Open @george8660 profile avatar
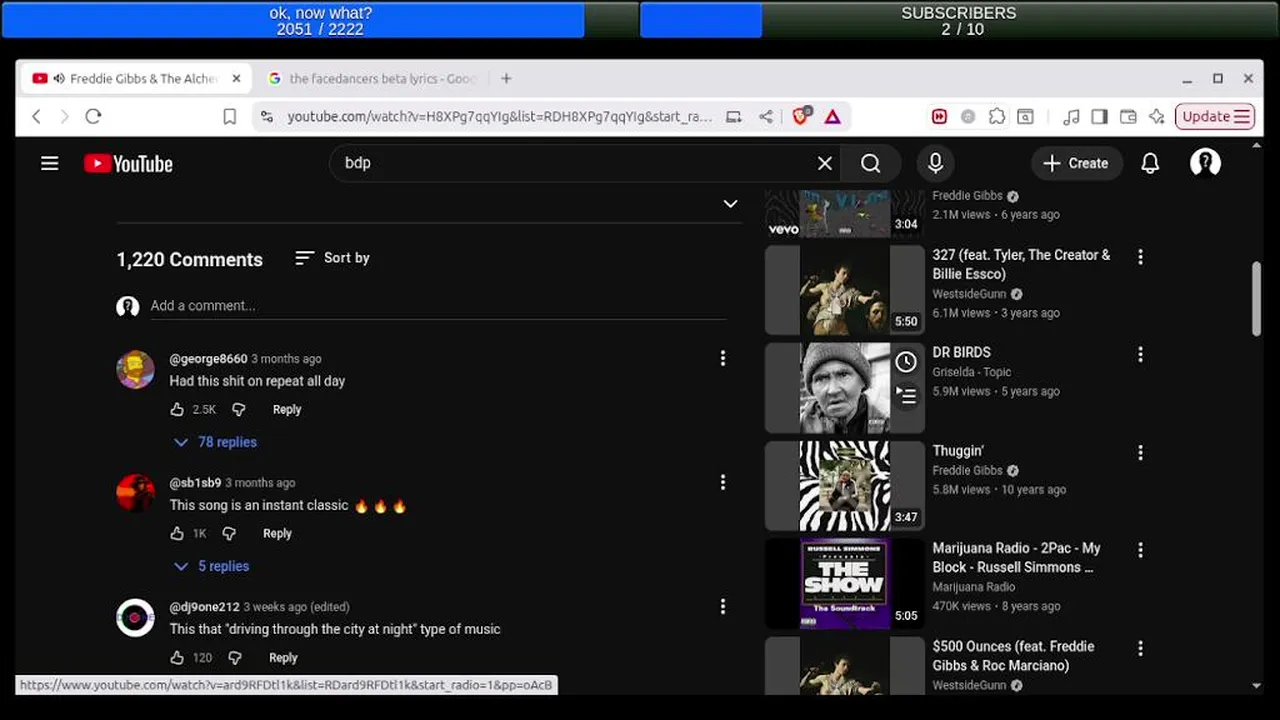This screenshot has height=720, width=1280. pyautogui.click(x=135, y=370)
